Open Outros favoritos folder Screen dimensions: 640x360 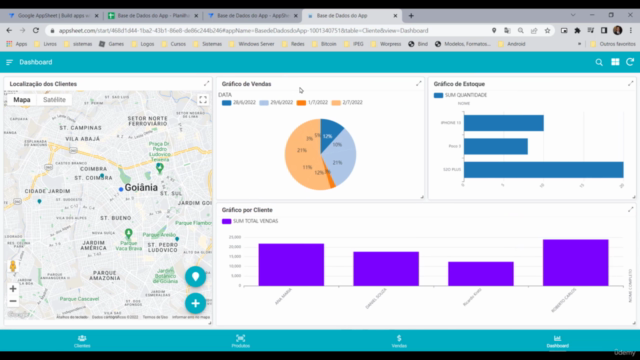[x=613, y=44]
